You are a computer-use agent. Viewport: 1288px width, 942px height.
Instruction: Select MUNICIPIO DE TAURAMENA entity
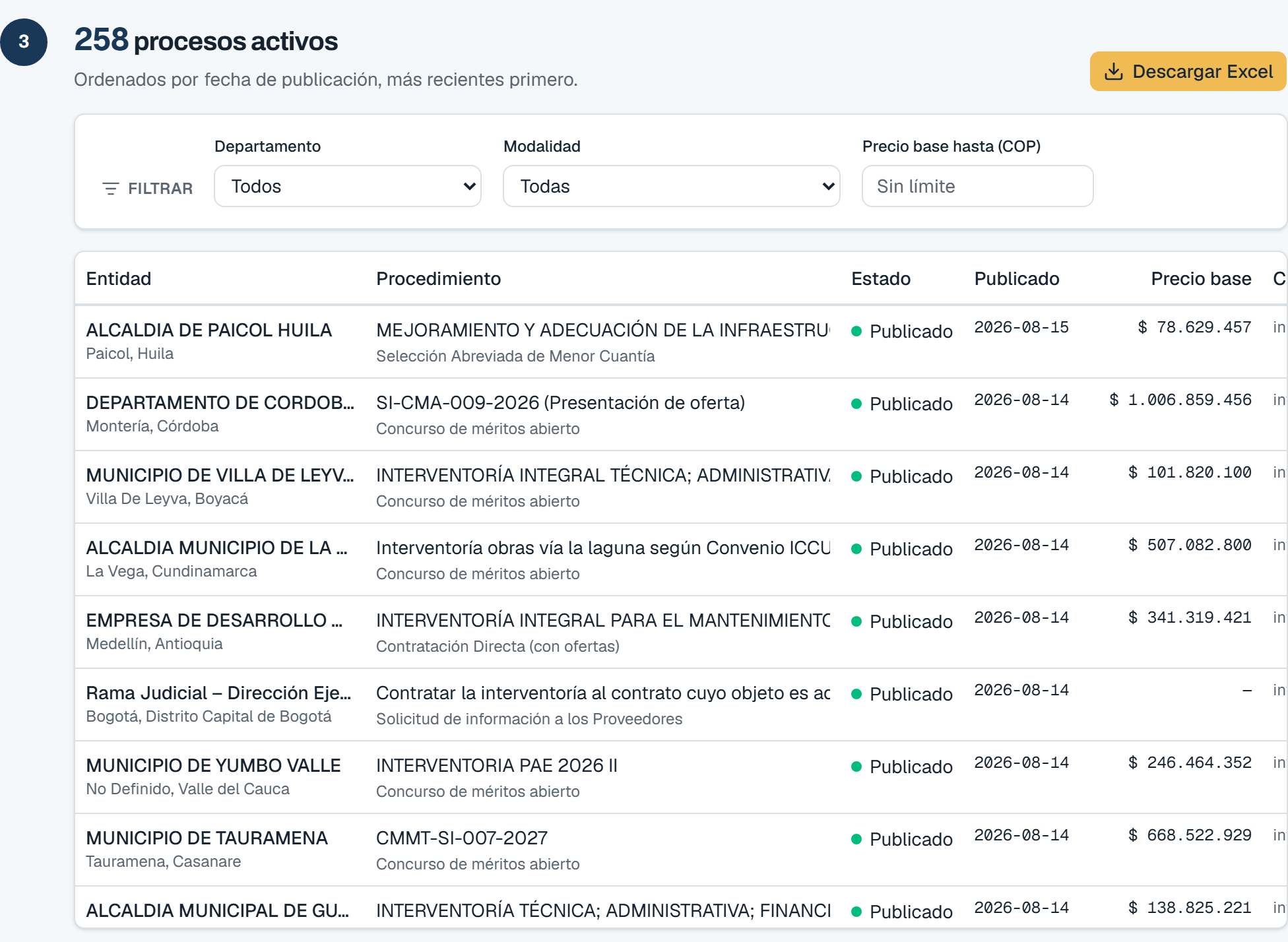207,838
